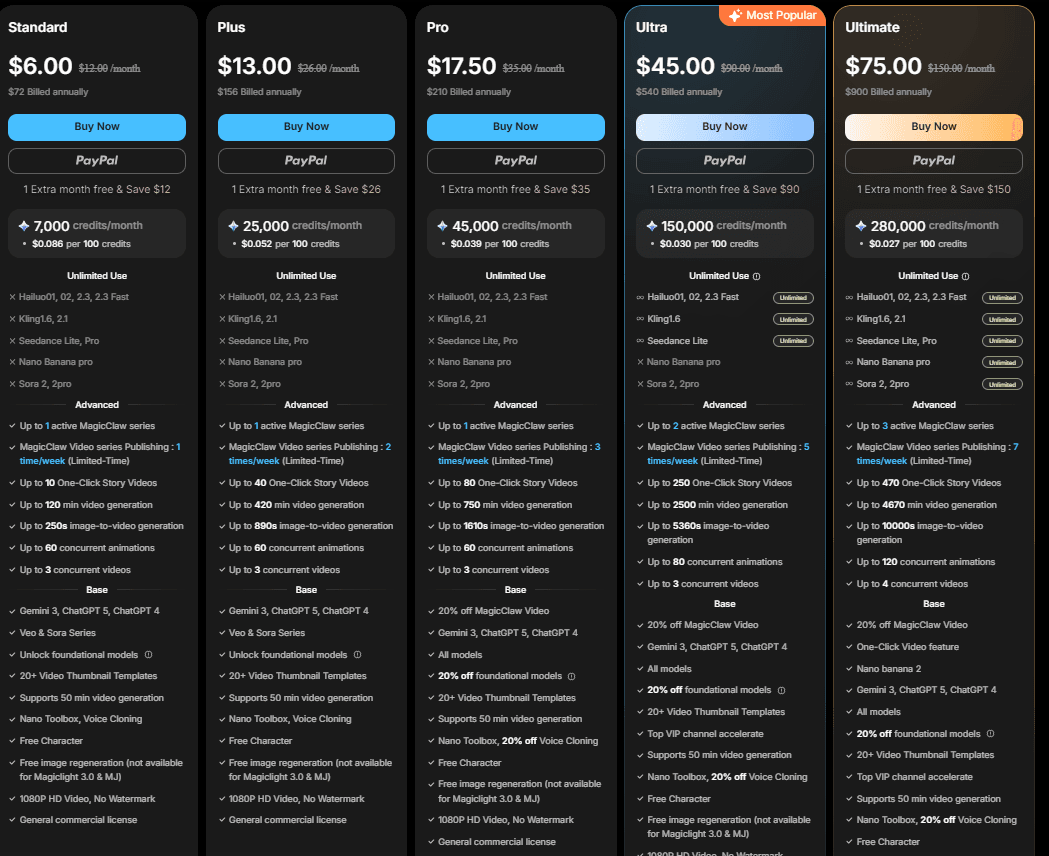
Task: Click 'Up to 1610s image-to-video generation'
Action: [521, 526]
